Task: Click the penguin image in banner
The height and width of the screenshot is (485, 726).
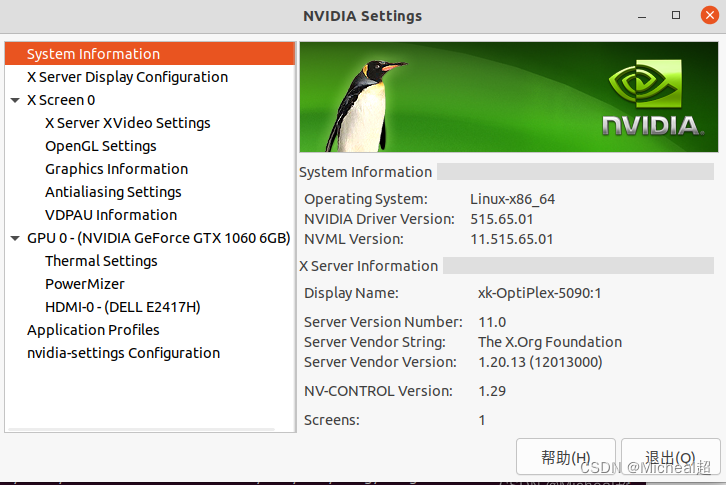Action: (364, 106)
